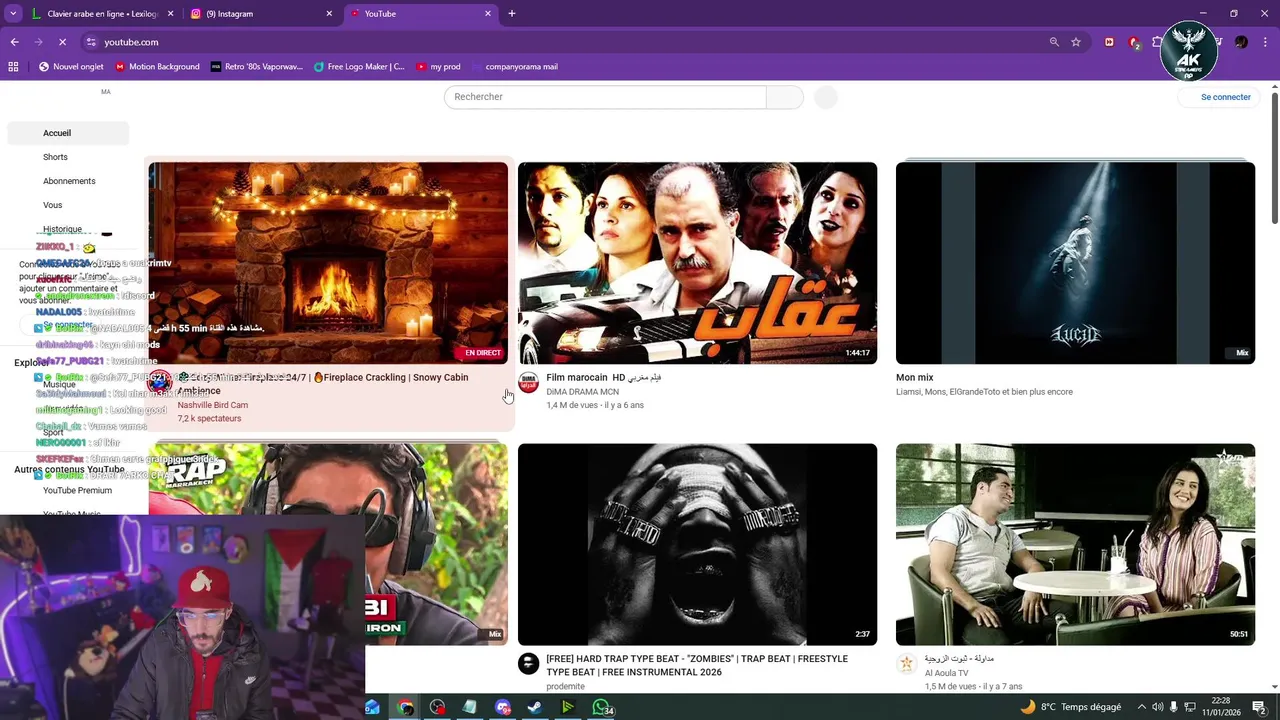
Task: Open the DiMA DRAMA MCN channel avatar
Action: pos(528,383)
